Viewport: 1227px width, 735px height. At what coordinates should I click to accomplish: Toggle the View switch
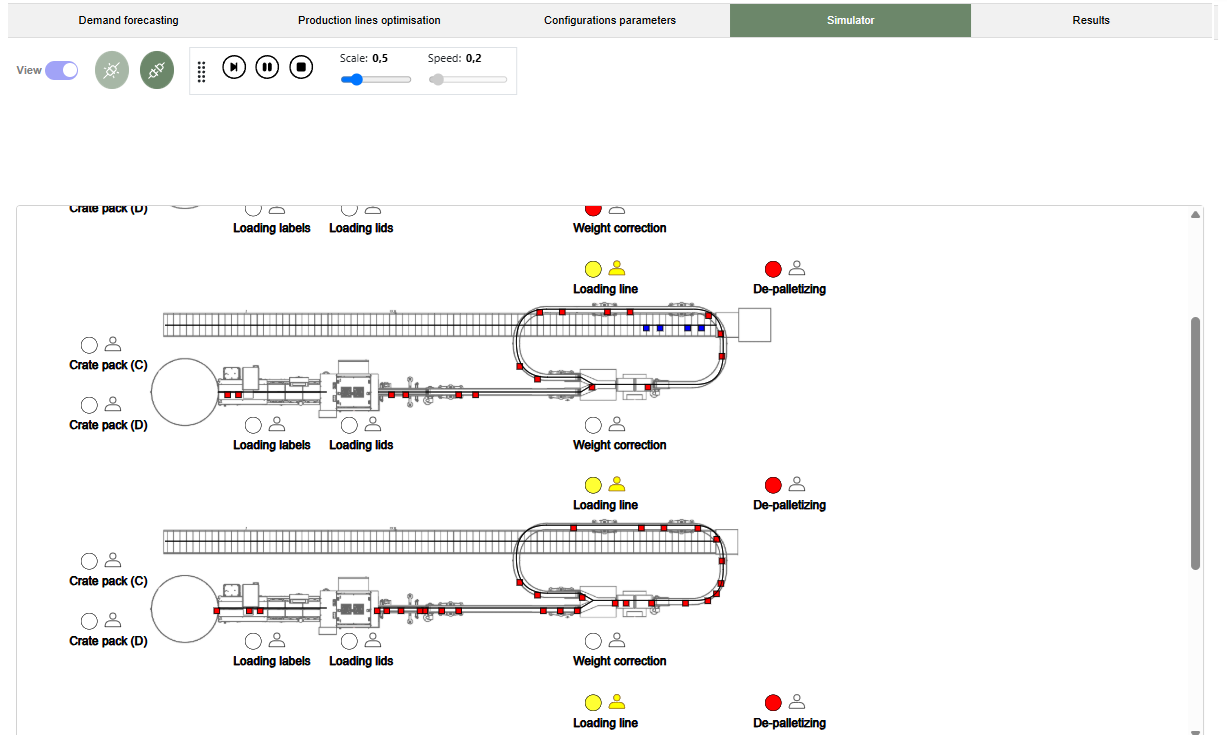pyautogui.click(x=61, y=70)
